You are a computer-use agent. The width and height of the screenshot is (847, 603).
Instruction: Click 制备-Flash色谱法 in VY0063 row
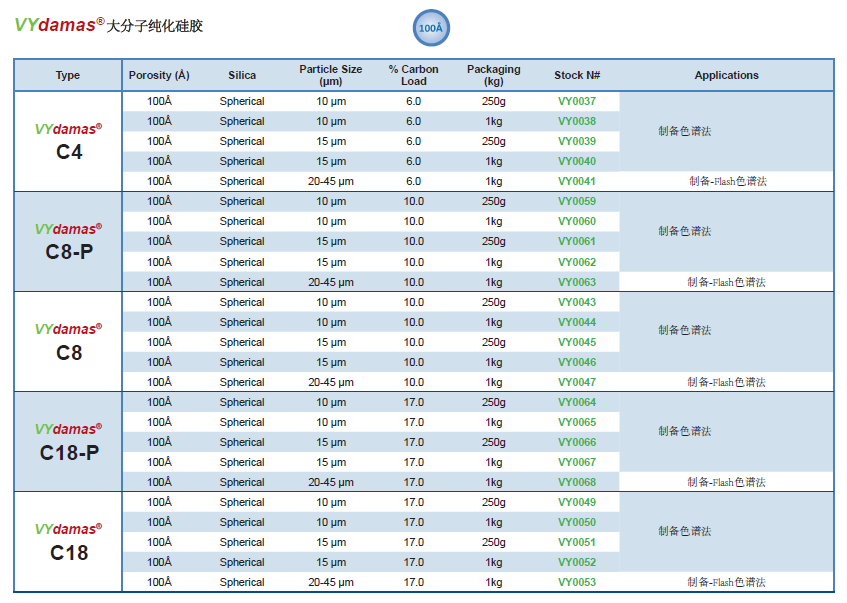tap(726, 282)
